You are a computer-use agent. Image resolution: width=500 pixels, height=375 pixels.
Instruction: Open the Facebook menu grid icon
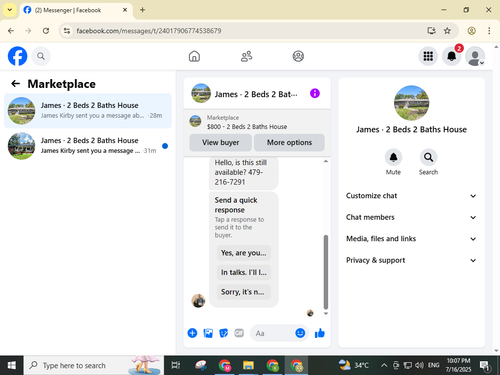428,56
